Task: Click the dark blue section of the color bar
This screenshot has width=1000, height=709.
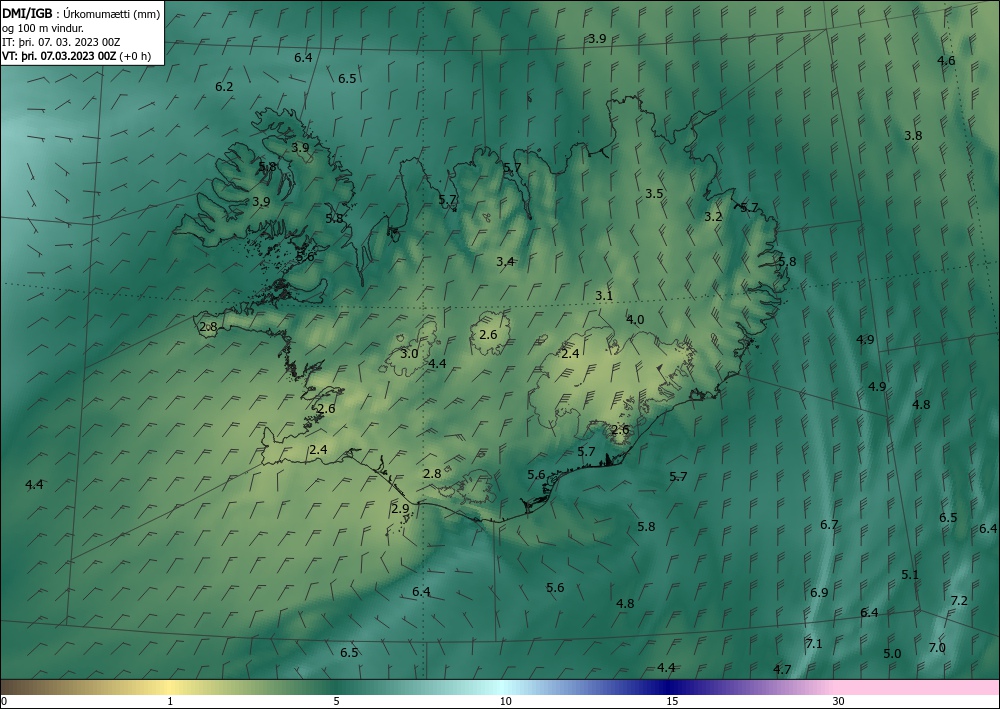Action: (670, 687)
